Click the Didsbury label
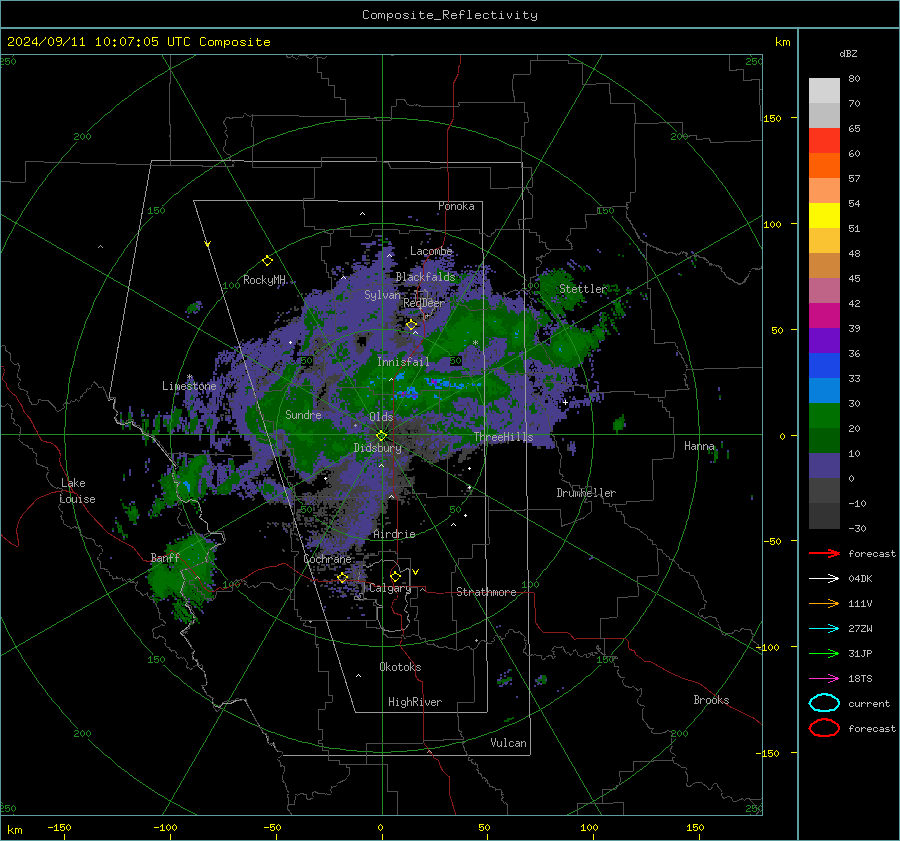 point(378,448)
